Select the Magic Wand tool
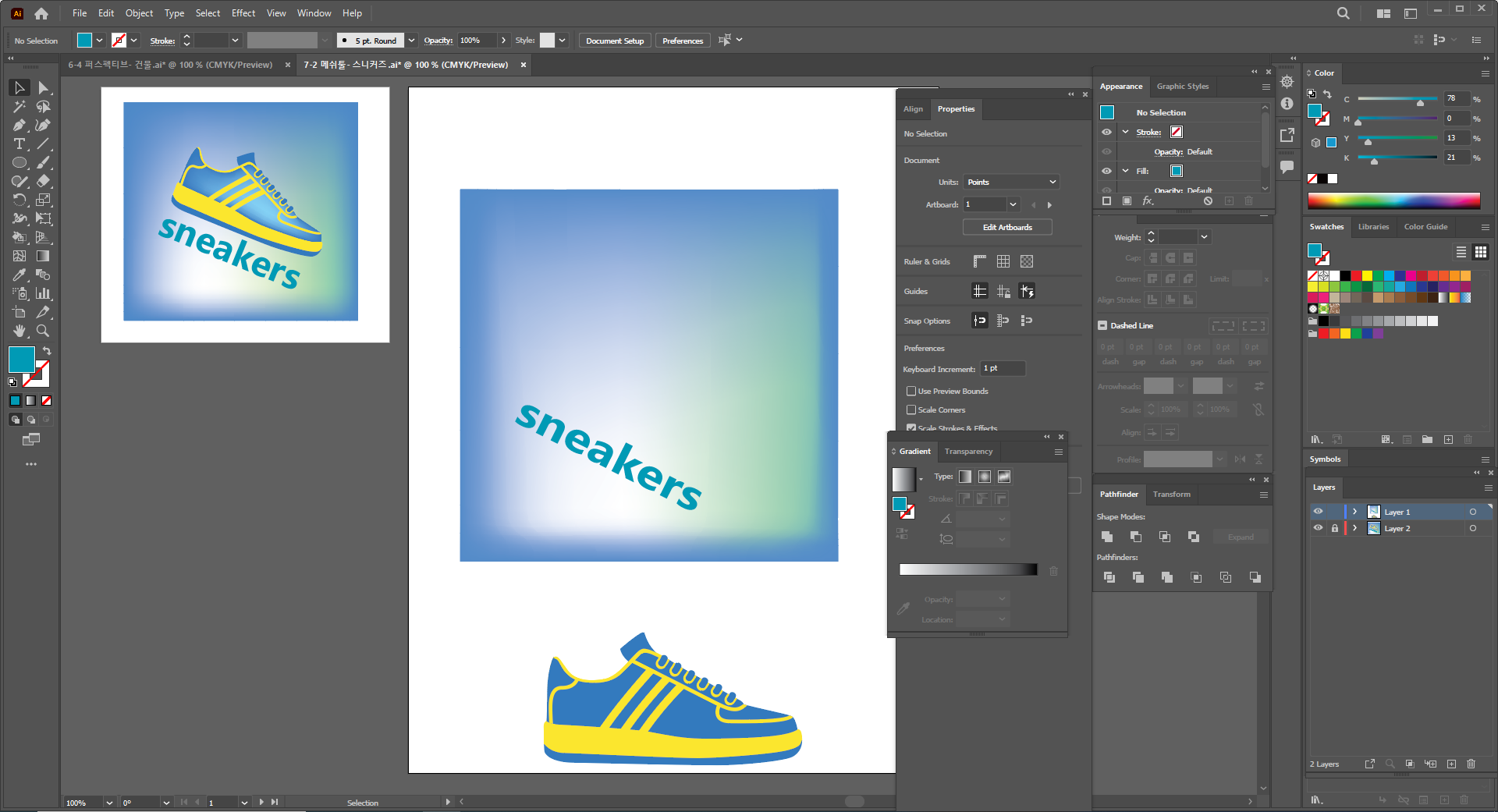The height and width of the screenshot is (812, 1498). coord(20,107)
